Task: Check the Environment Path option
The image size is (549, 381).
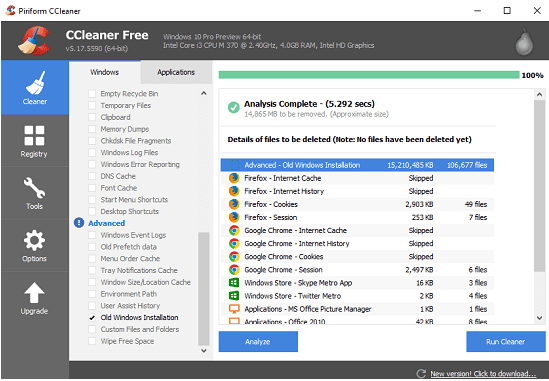Action: (x=92, y=294)
